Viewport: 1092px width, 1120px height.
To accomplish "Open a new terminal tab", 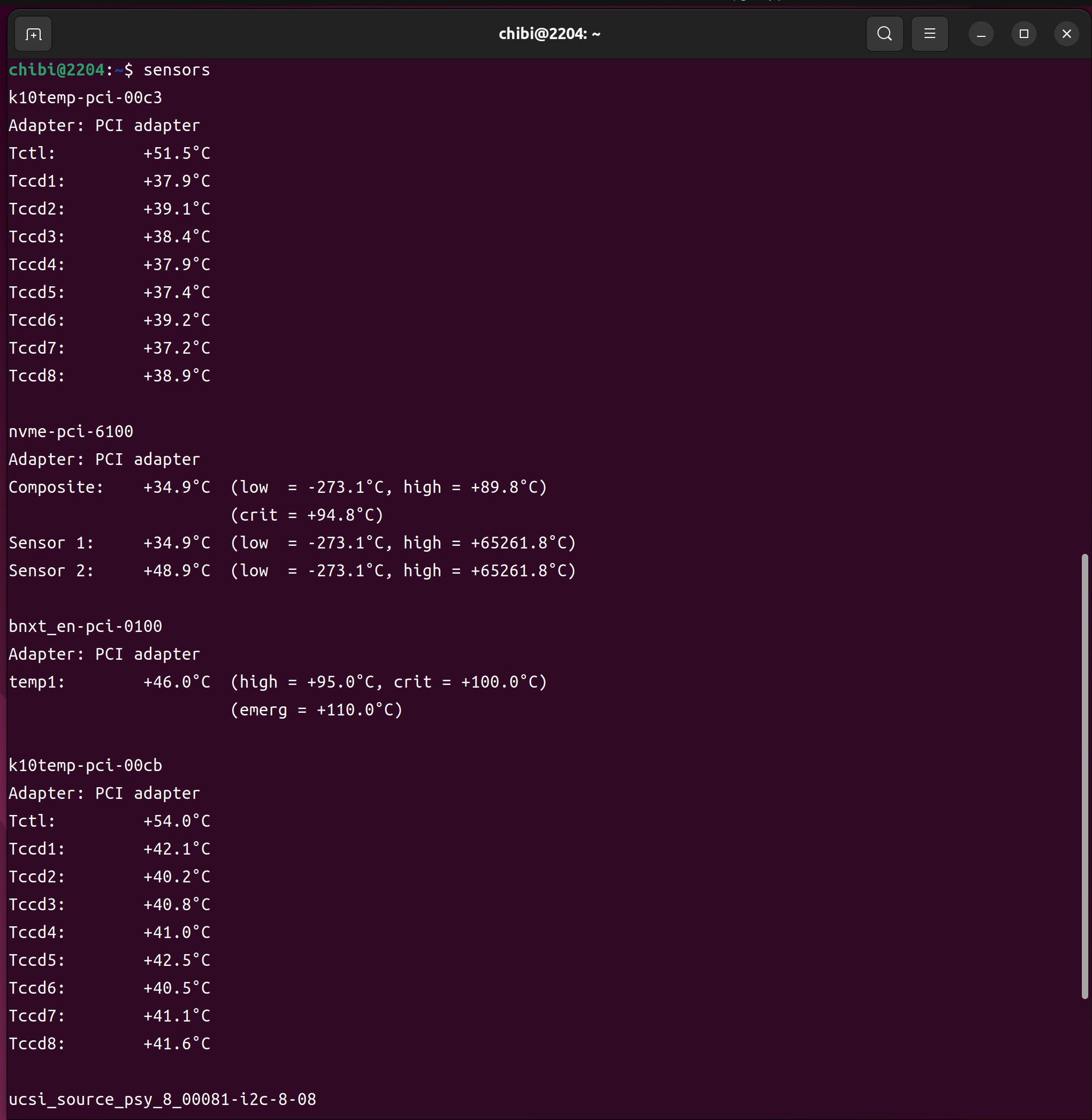I will tap(33, 34).
